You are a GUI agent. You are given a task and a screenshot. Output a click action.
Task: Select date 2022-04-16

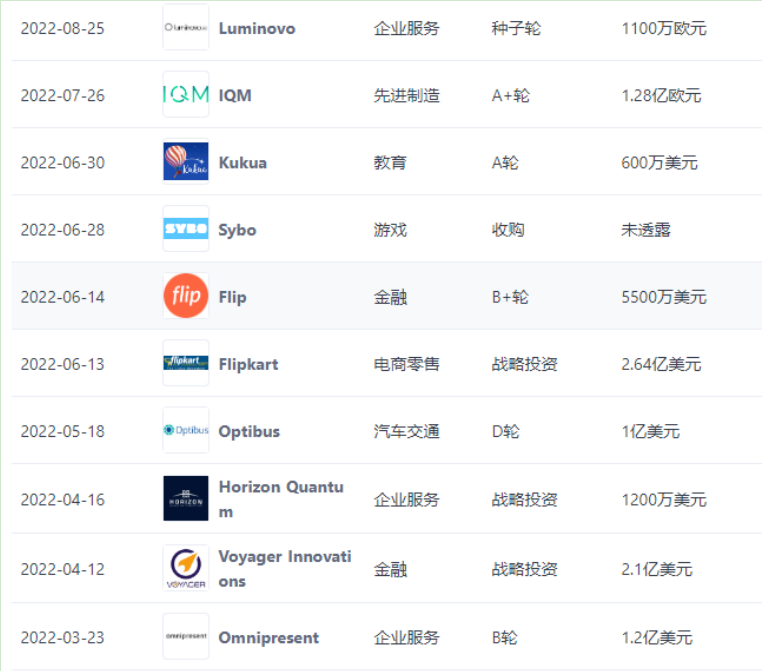pyautogui.click(x=63, y=499)
